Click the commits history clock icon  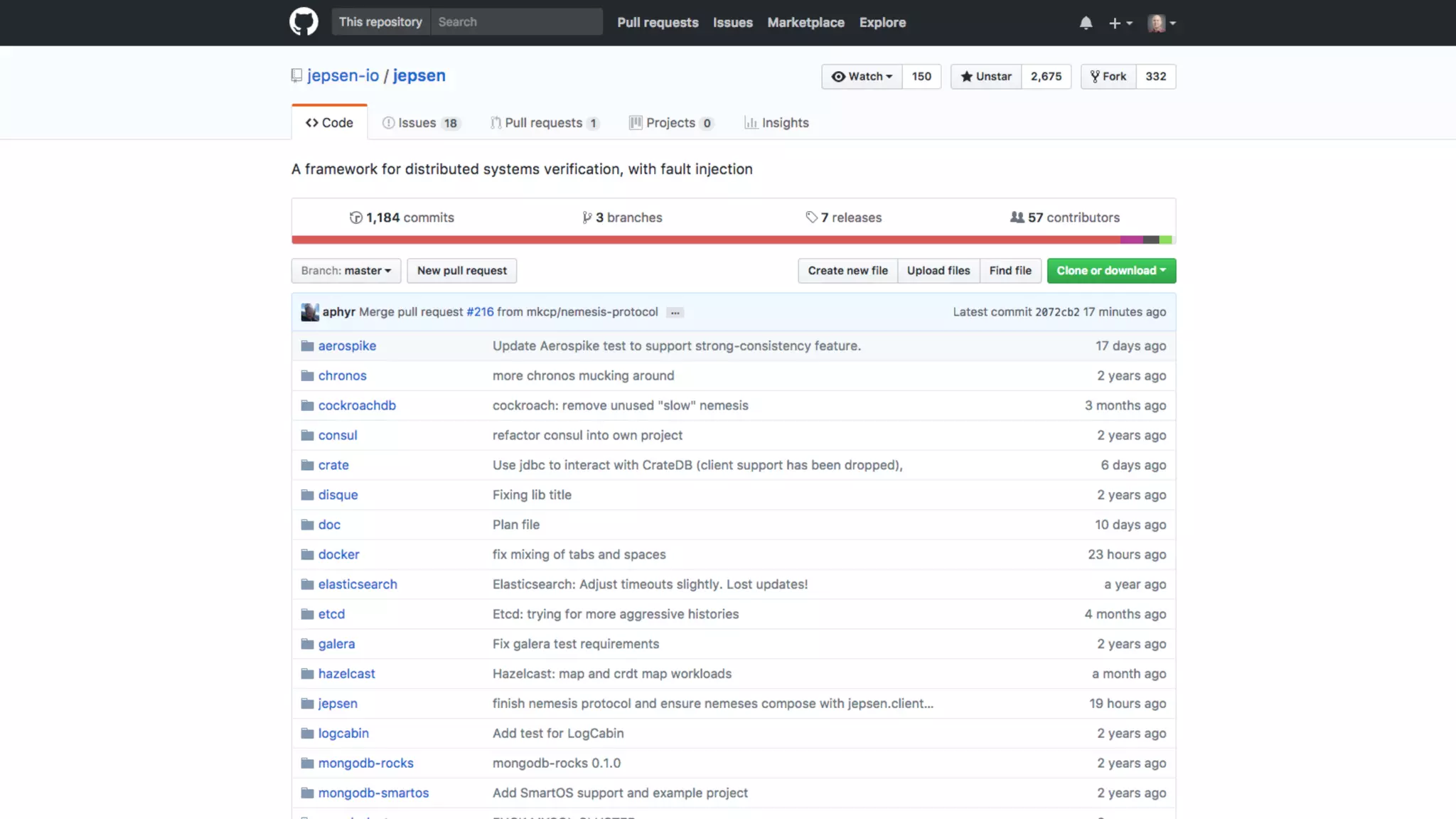(355, 218)
